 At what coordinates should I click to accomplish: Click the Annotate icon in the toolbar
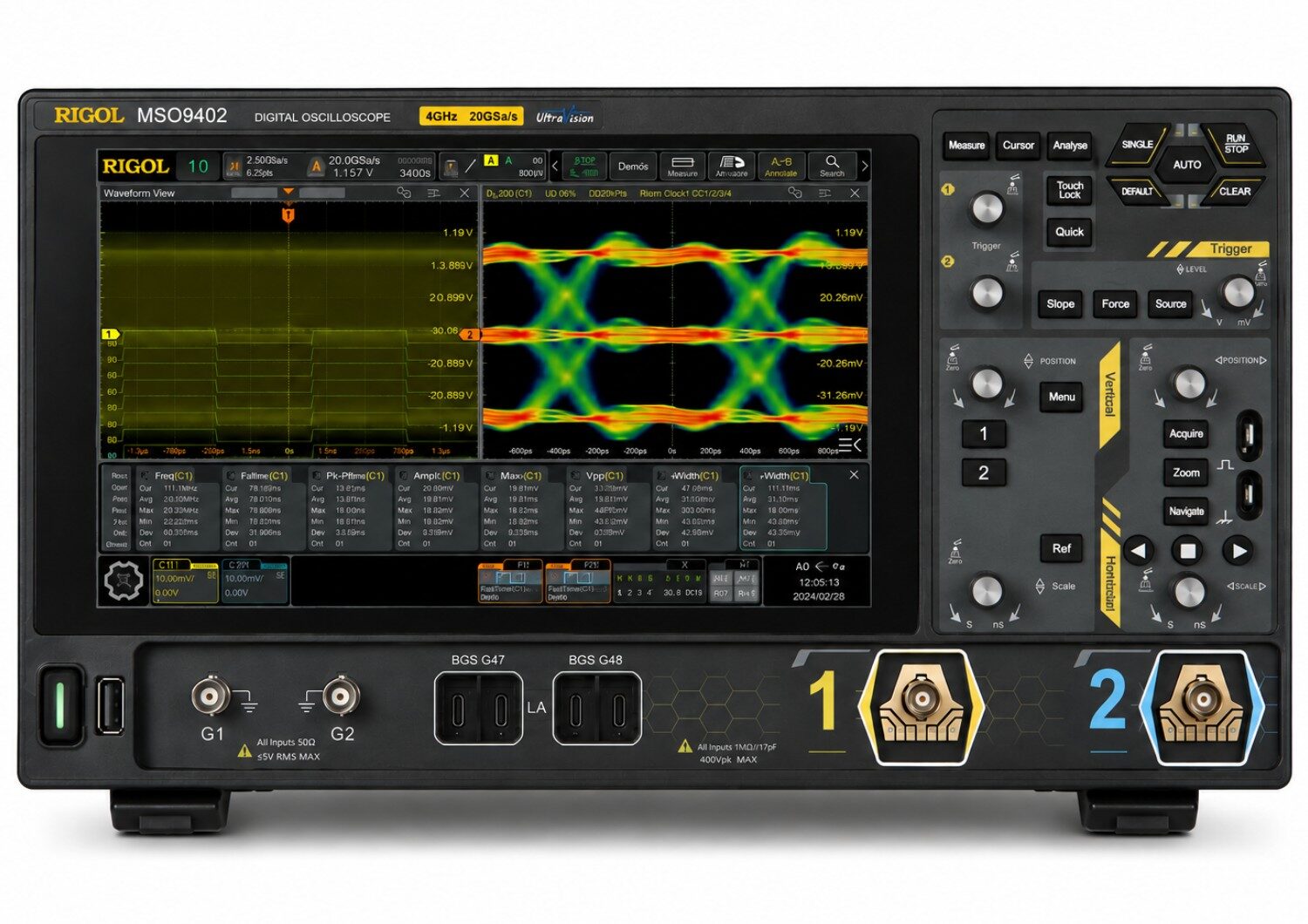(x=781, y=166)
